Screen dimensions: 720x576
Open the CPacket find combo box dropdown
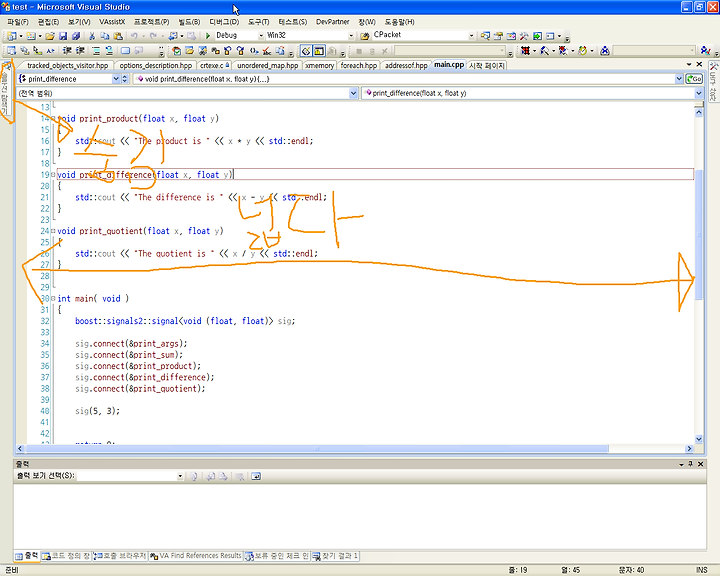tap(471, 36)
